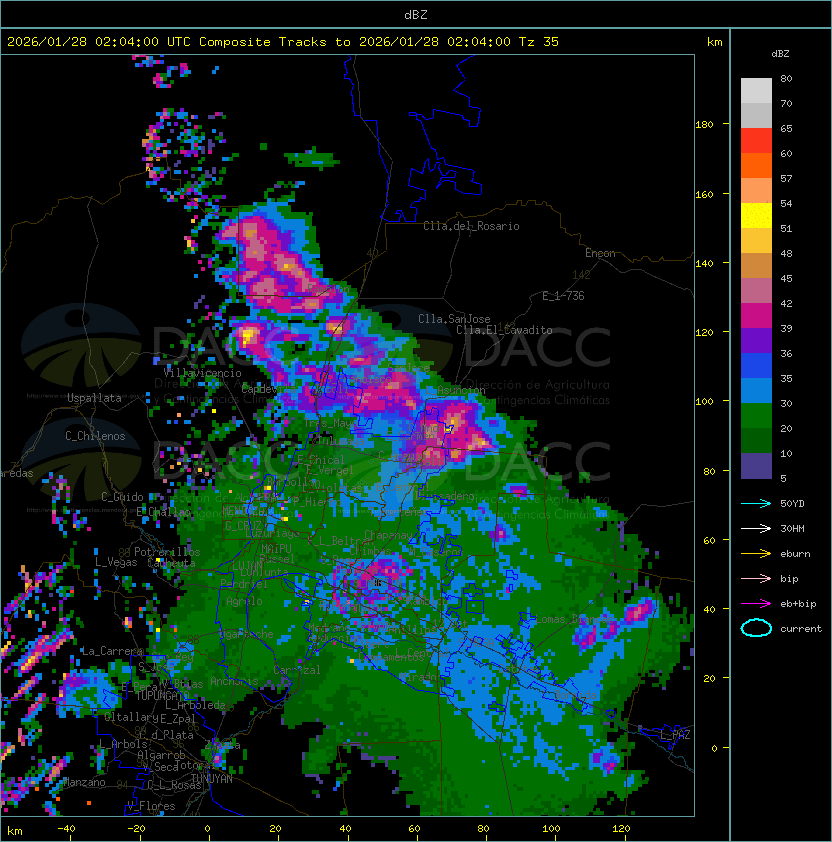Click the 'V_Flores' place label

(x=151, y=806)
